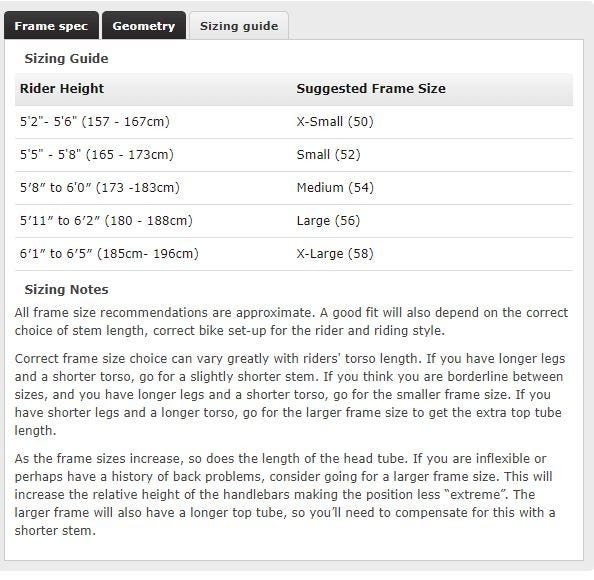Select the Medium (54) frame size cell
594x580 pixels.
click(x=335, y=188)
